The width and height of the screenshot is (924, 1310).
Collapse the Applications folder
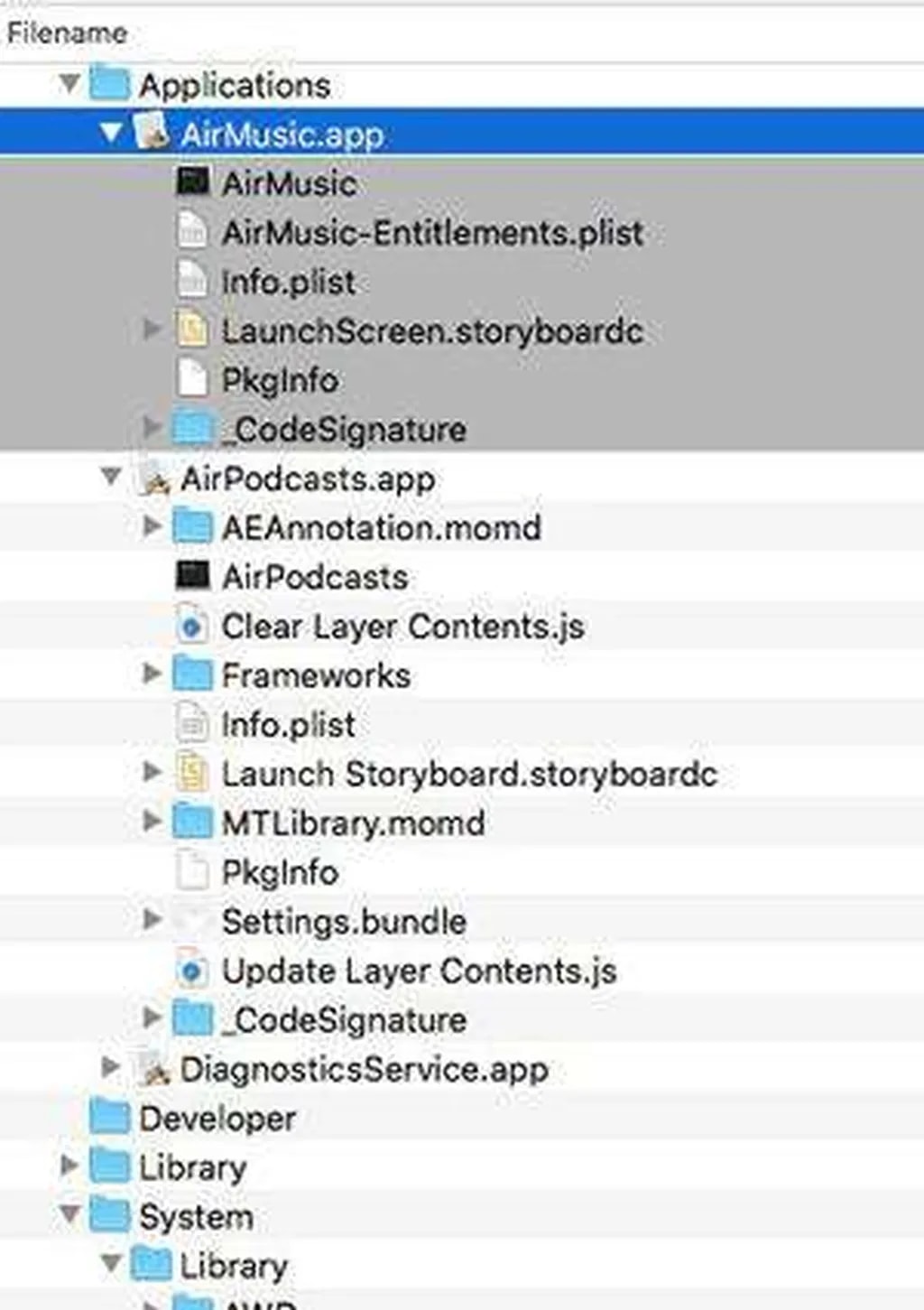coord(69,84)
